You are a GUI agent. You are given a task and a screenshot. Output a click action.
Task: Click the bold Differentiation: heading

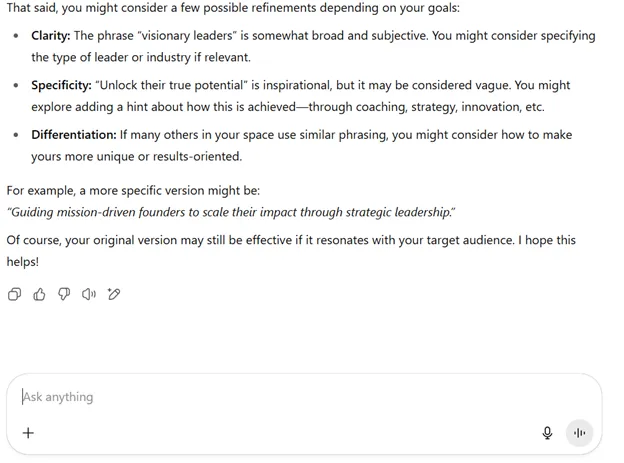[74, 135]
